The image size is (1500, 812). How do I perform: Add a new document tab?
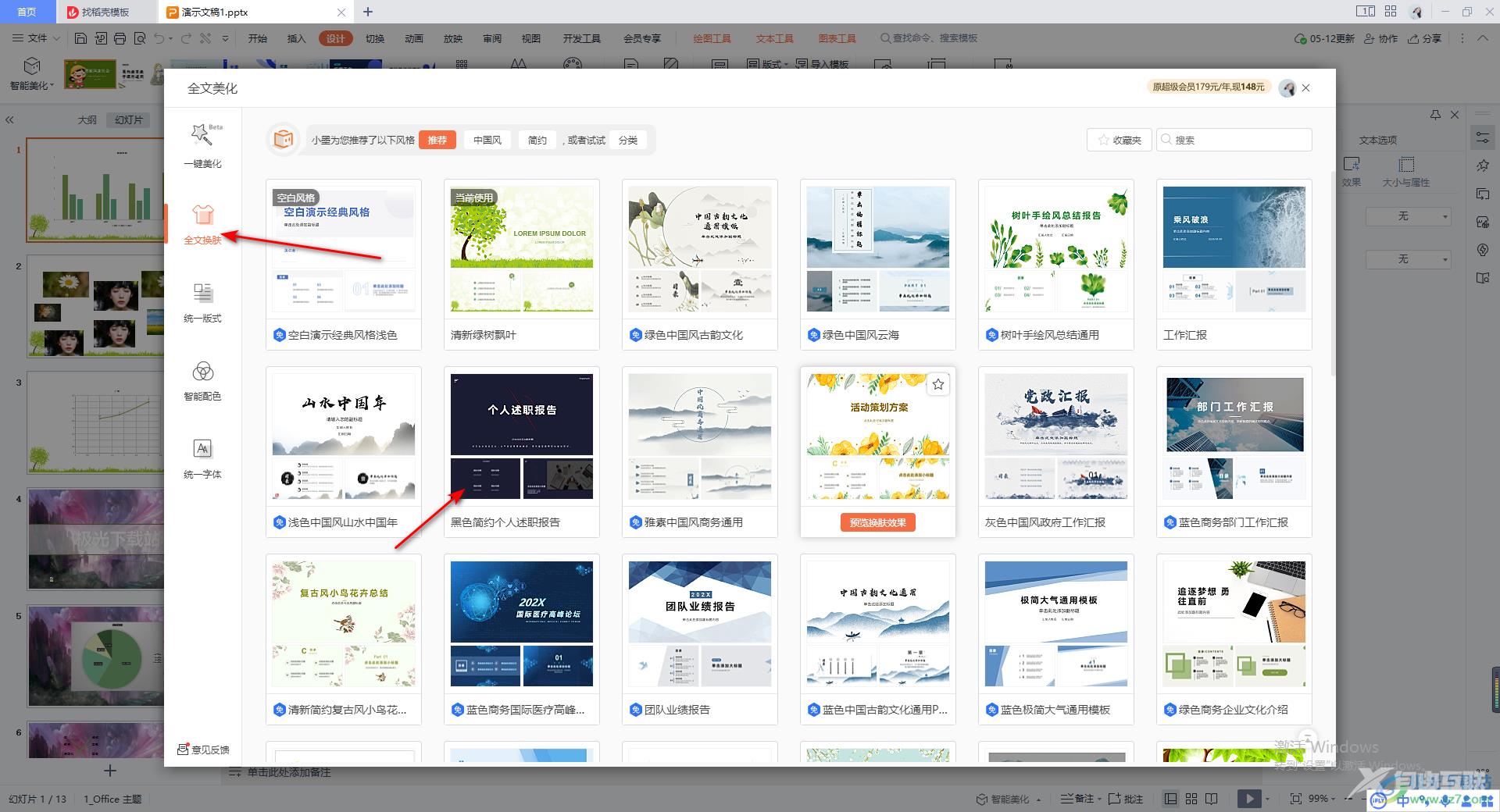(368, 12)
